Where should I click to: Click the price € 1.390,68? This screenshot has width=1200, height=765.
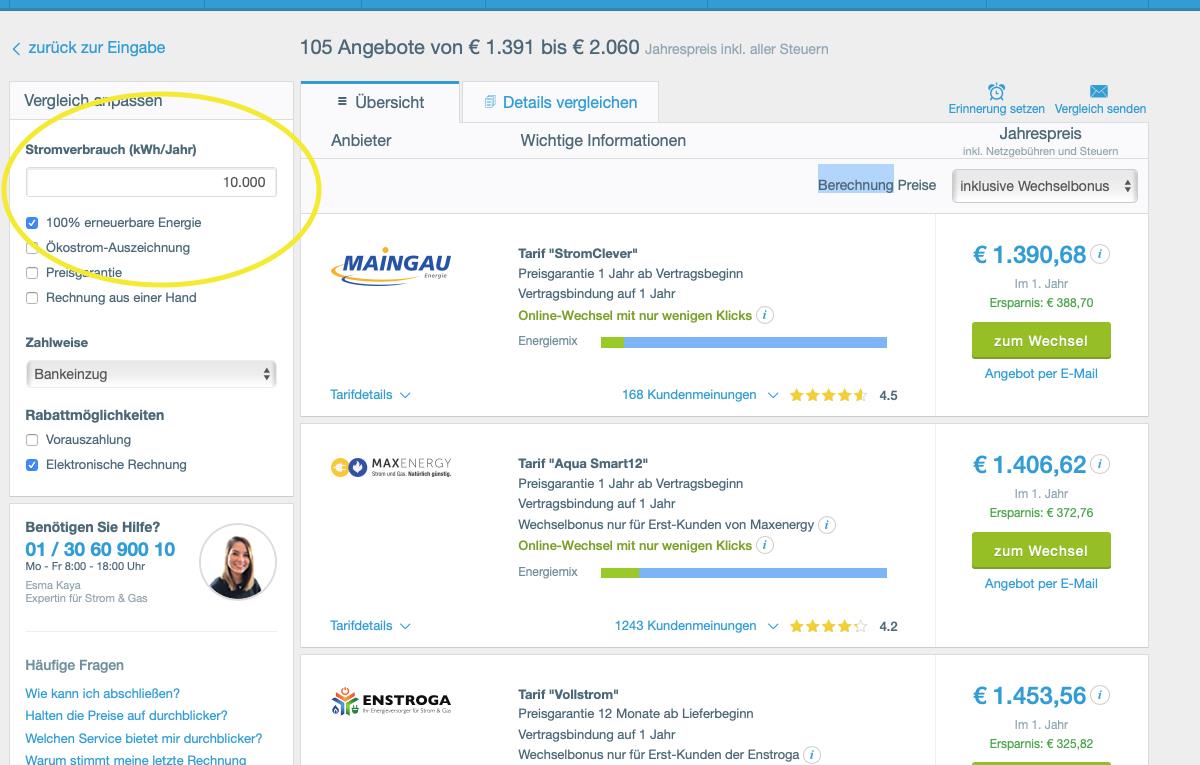pos(1030,255)
